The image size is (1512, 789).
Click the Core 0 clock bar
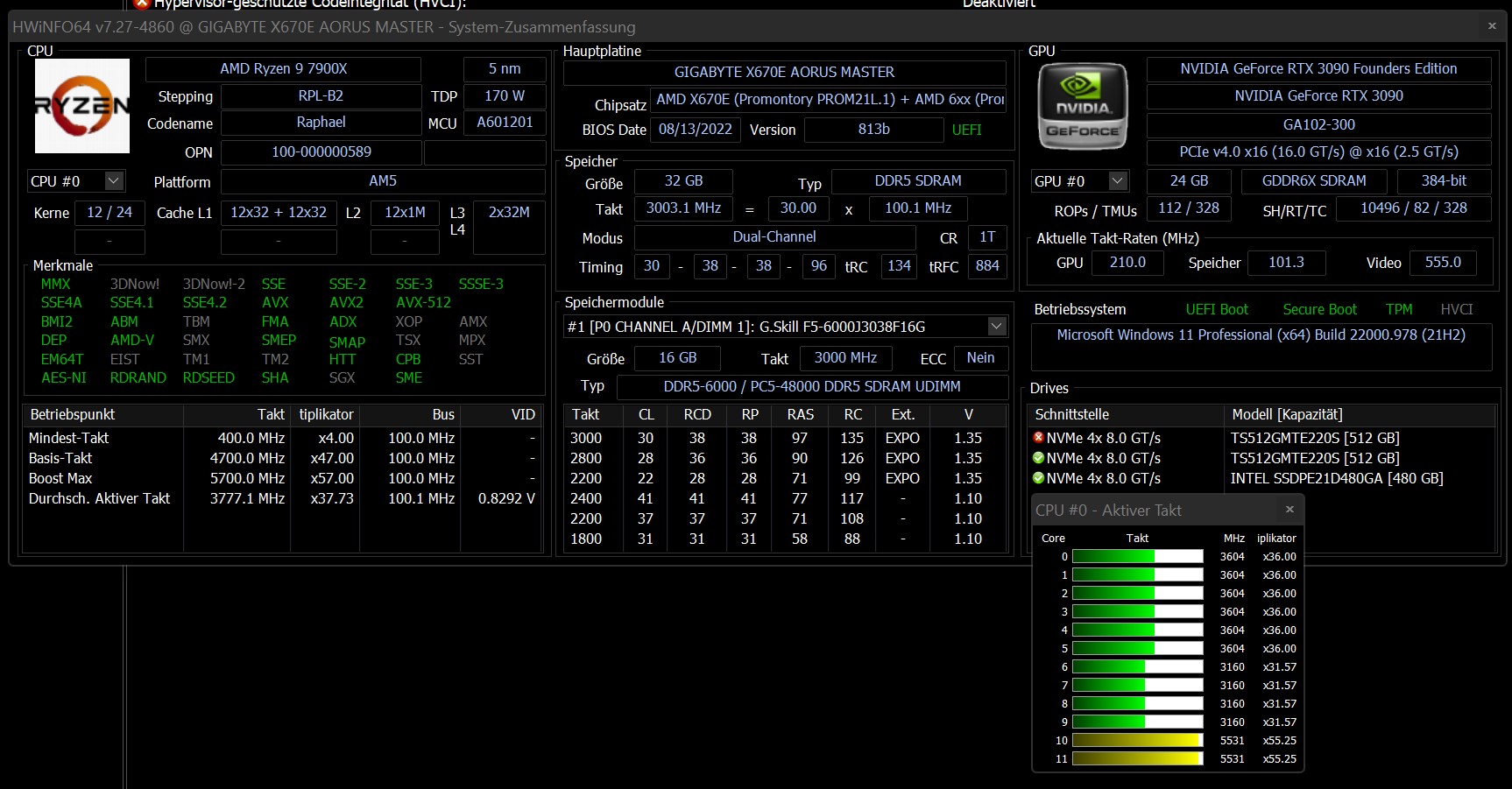[x=1137, y=557]
